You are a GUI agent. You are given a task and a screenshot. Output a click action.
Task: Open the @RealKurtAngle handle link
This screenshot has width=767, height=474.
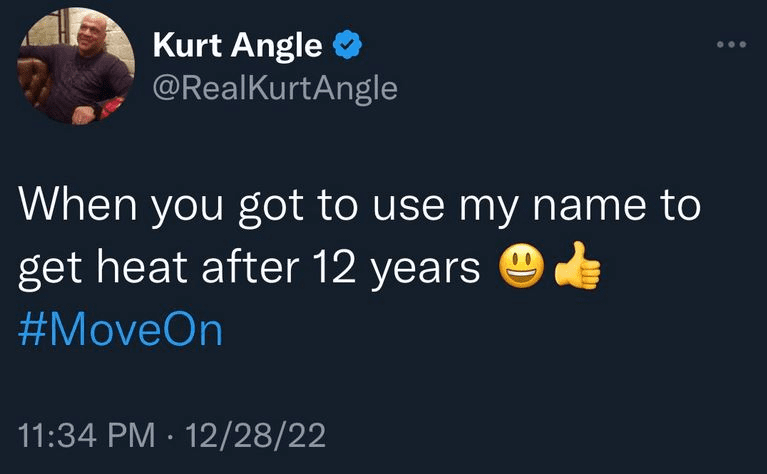click(x=274, y=89)
